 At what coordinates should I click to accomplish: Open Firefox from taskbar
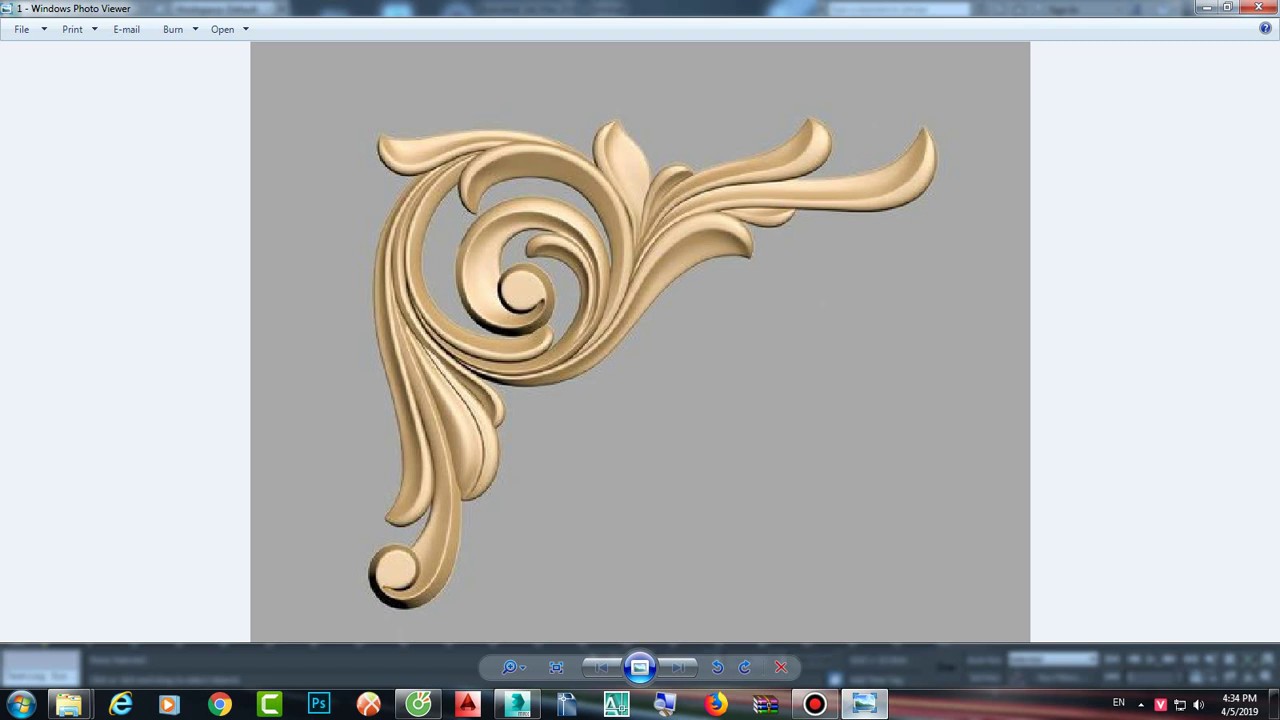pos(716,704)
